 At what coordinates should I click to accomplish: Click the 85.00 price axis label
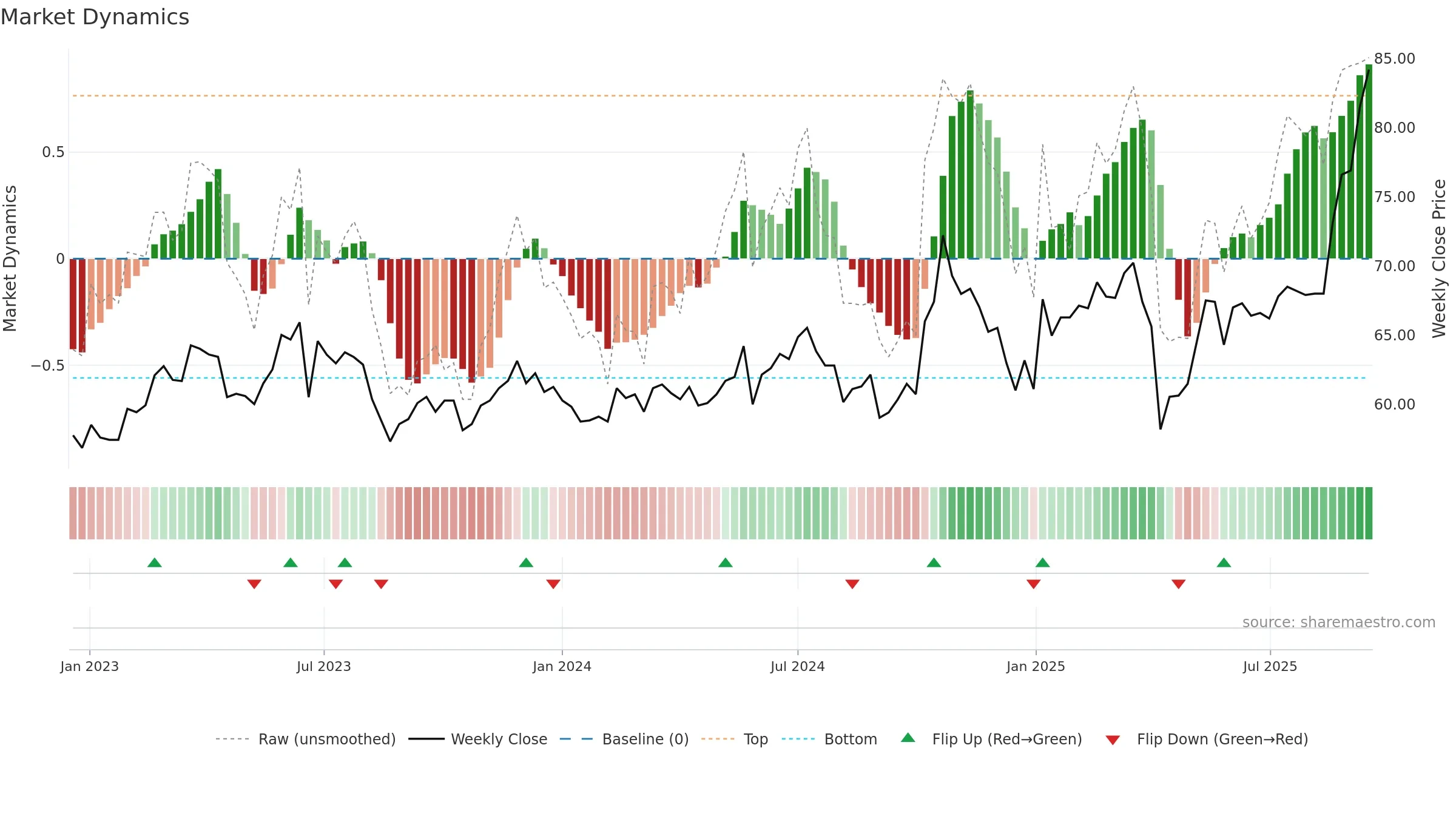point(1395,59)
